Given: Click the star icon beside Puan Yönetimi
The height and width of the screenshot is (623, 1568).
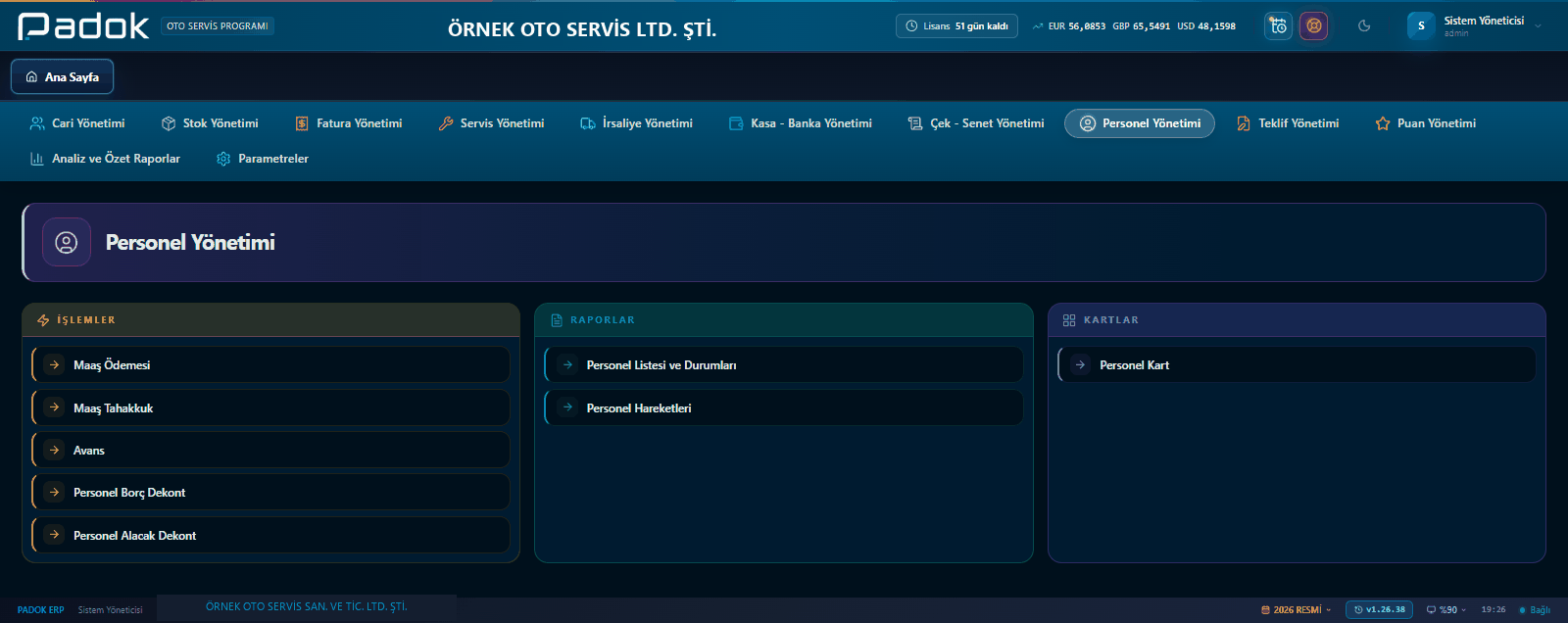Looking at the screenshot, I should [1383, 123].
